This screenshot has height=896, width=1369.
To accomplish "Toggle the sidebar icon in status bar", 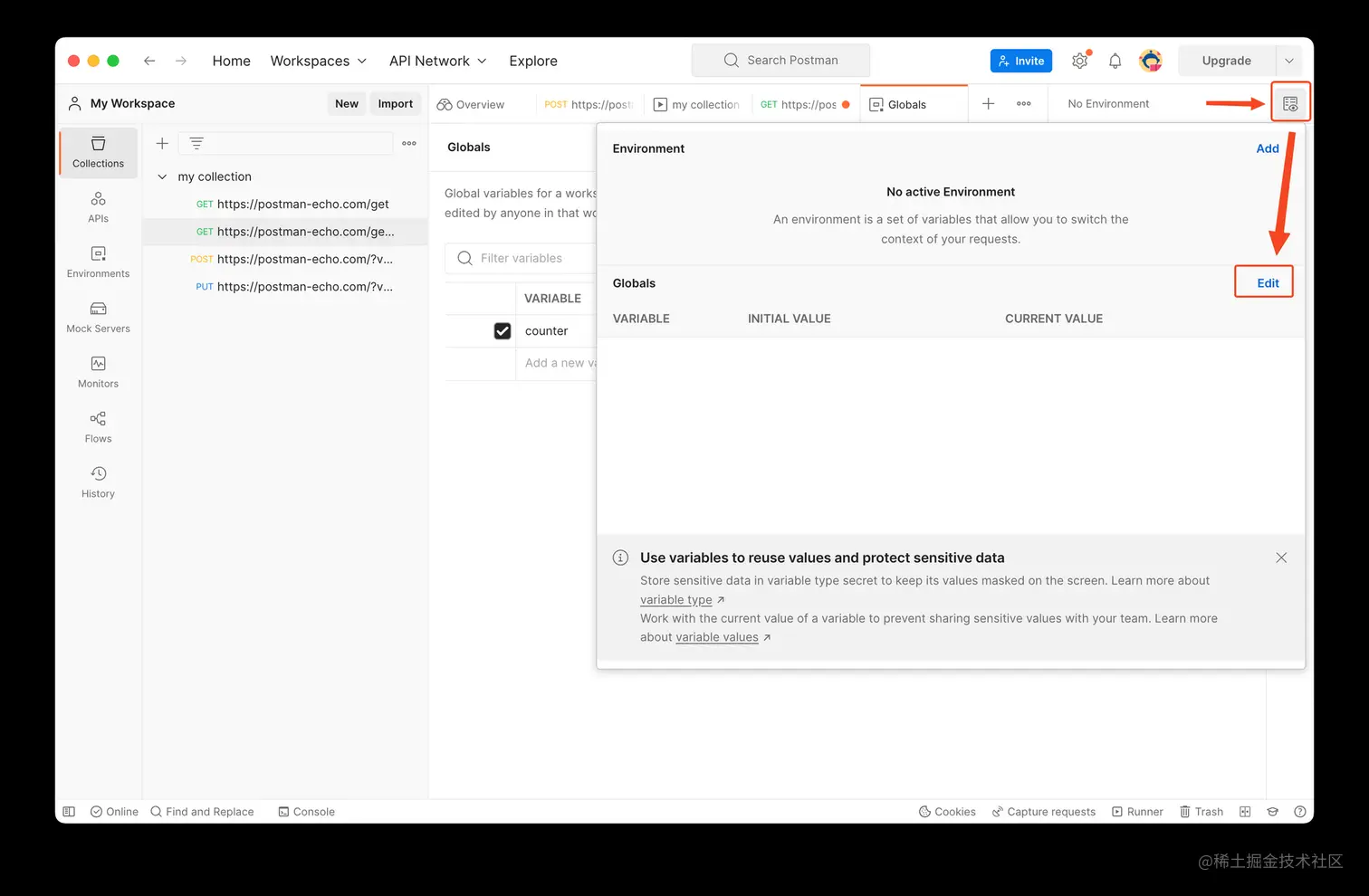I will coord(69,812).
